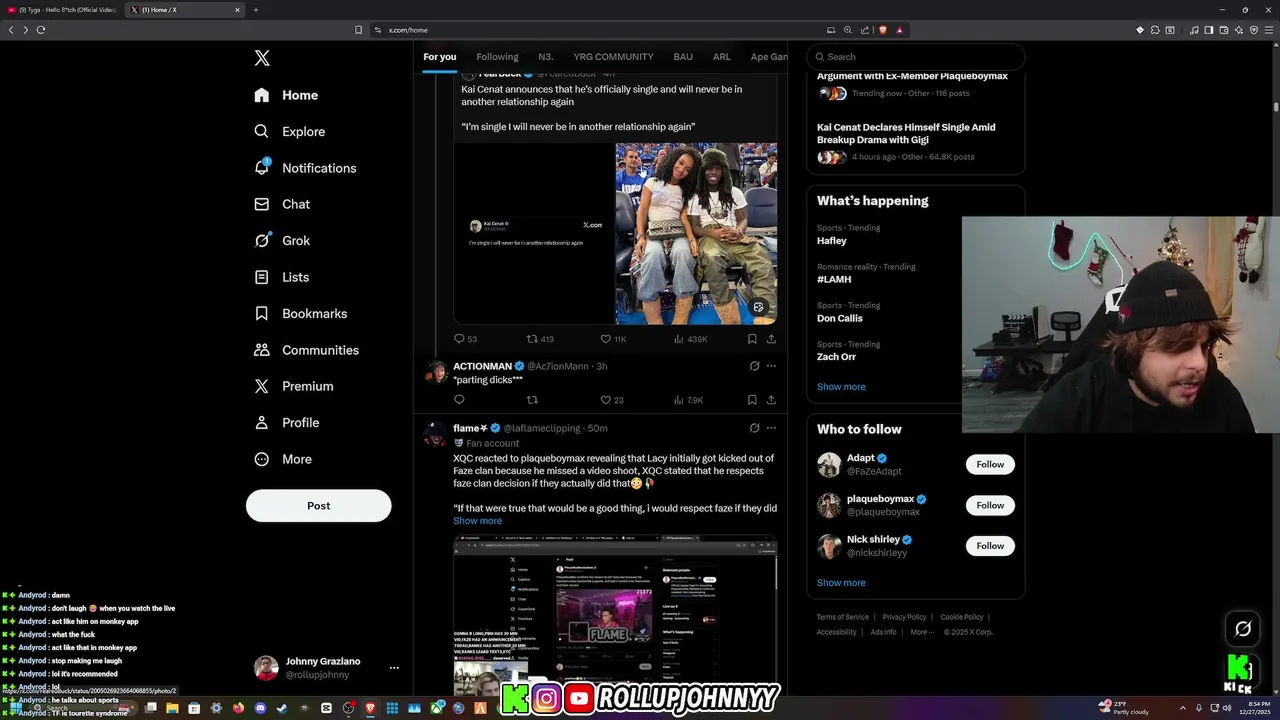The height and width of the screenshot is (720, 1280).
Task: Open the browser extensions puzzle icon
Action: [x=1155, y=30]
